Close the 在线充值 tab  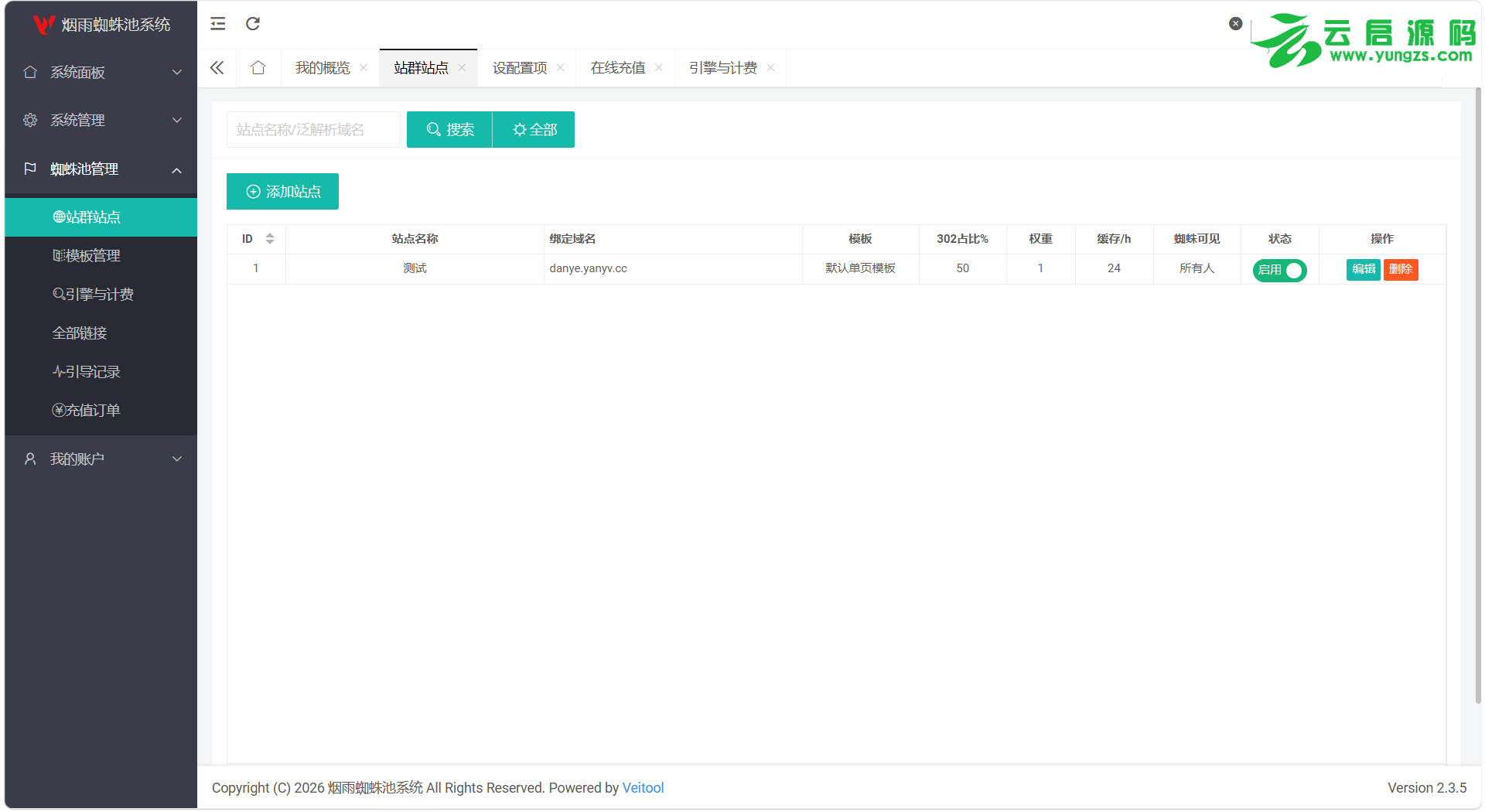click(x=658, y=68)
